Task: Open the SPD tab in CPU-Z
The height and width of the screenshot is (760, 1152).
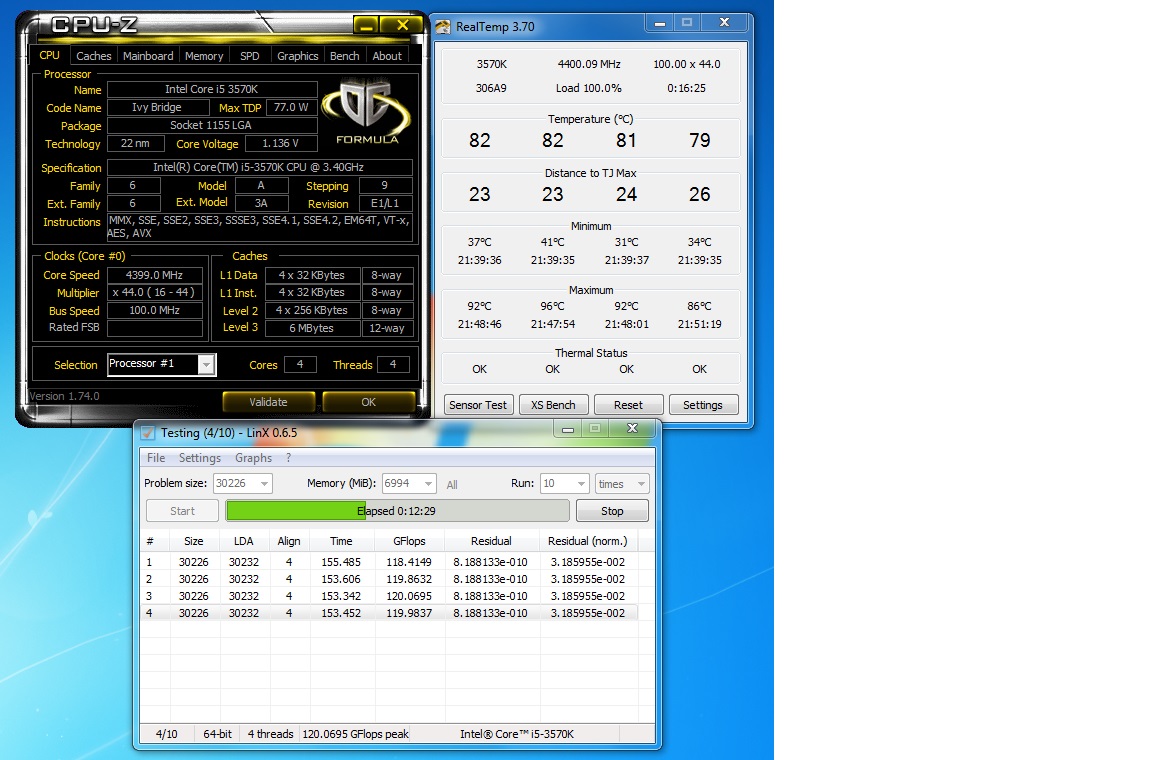Action: (x=250, y=56)
